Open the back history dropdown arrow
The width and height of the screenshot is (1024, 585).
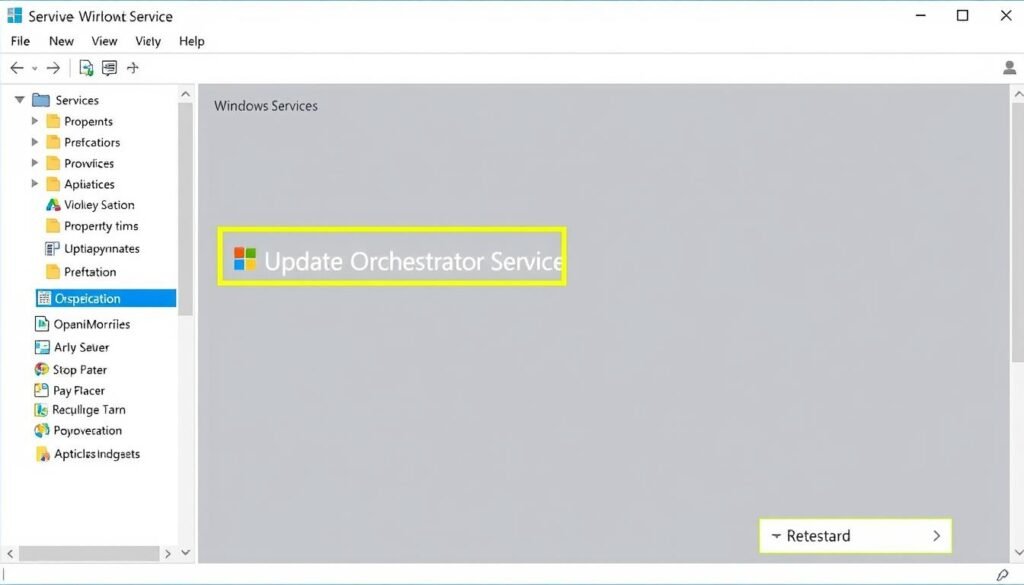pos(35,69)
